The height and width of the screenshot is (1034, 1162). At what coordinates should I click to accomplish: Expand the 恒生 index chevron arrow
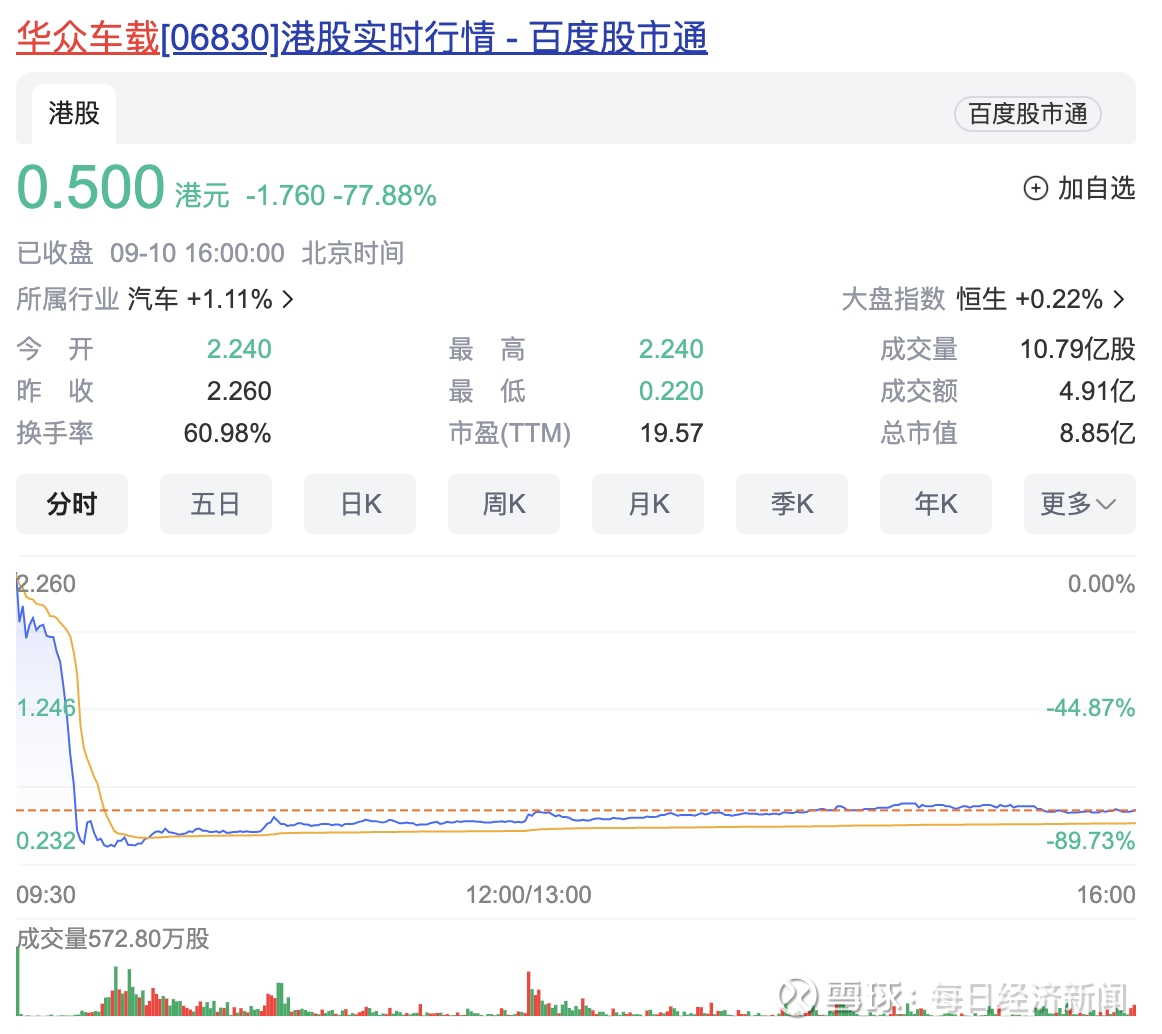[x=1119, y=299]
